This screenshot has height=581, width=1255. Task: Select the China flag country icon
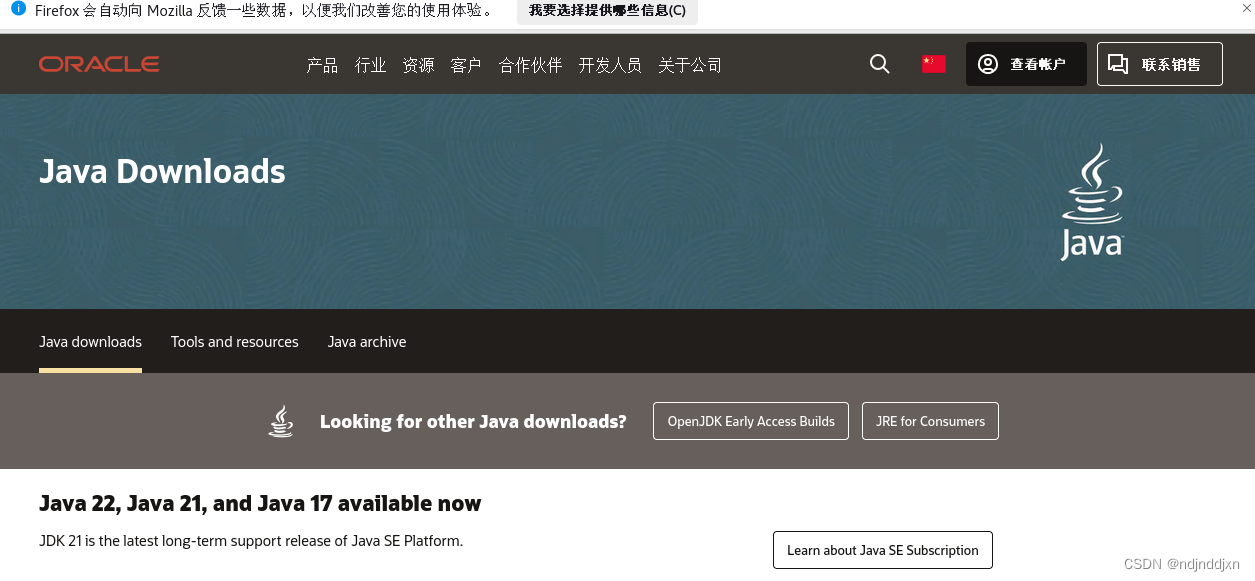[934, 64]
